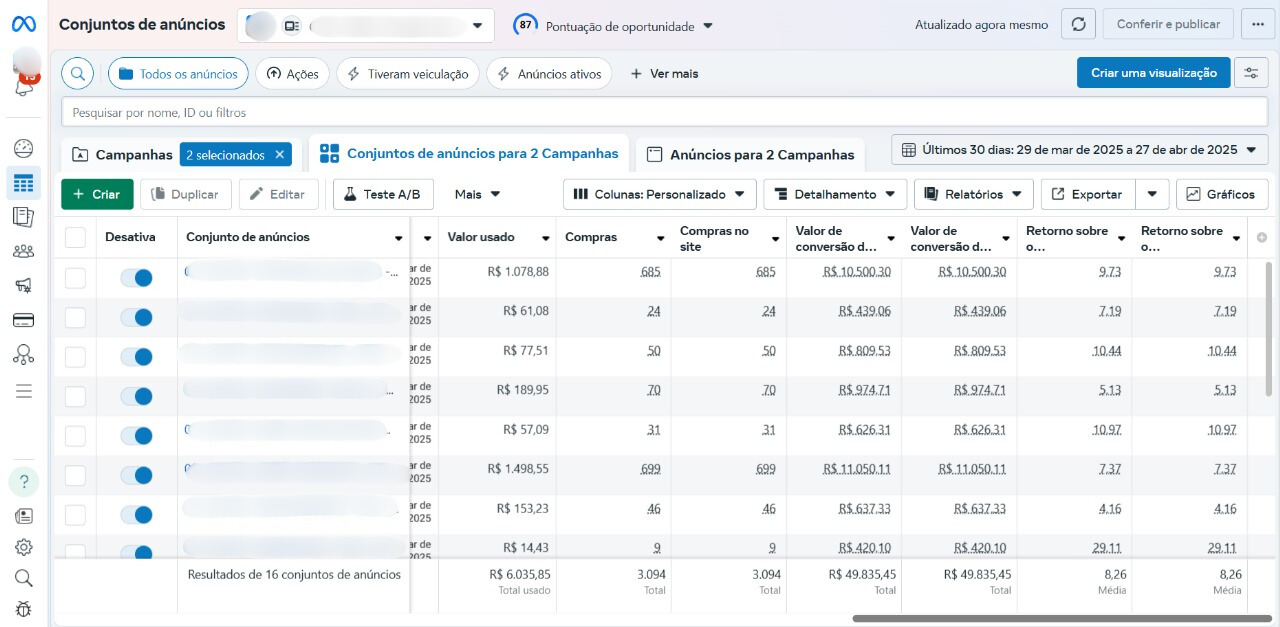The height and width of the screenshot is (627, 1280).
Task: Click the green Criar button
Action: click(97, 194)
